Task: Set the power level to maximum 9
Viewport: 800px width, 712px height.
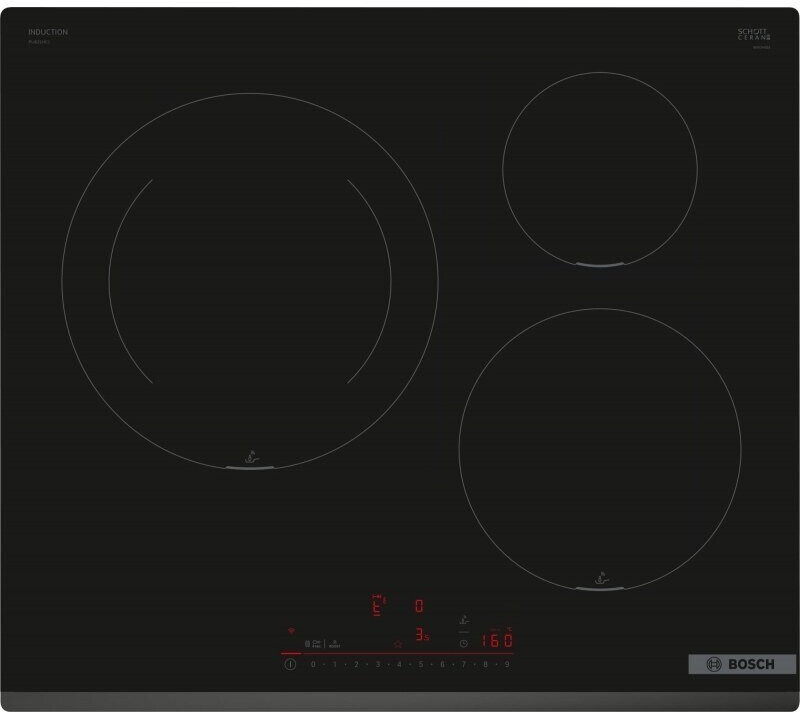Action: coord(508,664)
